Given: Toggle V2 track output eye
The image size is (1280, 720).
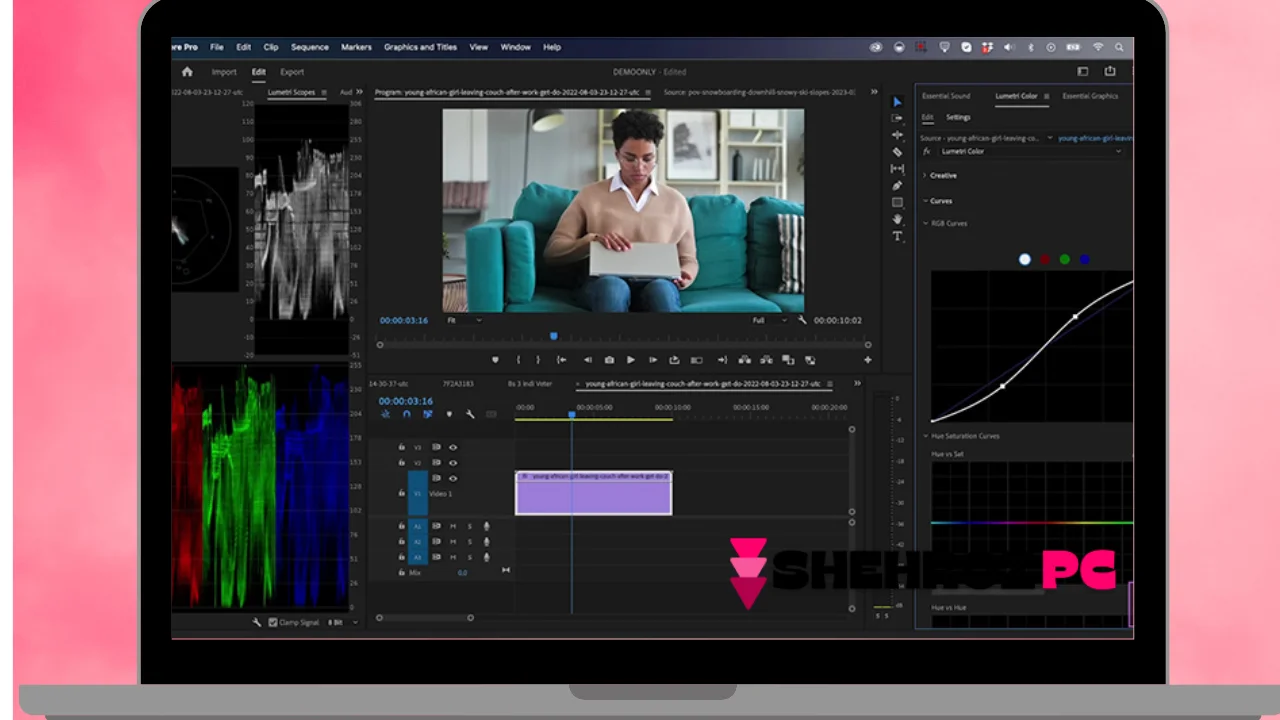Looking at the screenshot, I should pos(453,463).
